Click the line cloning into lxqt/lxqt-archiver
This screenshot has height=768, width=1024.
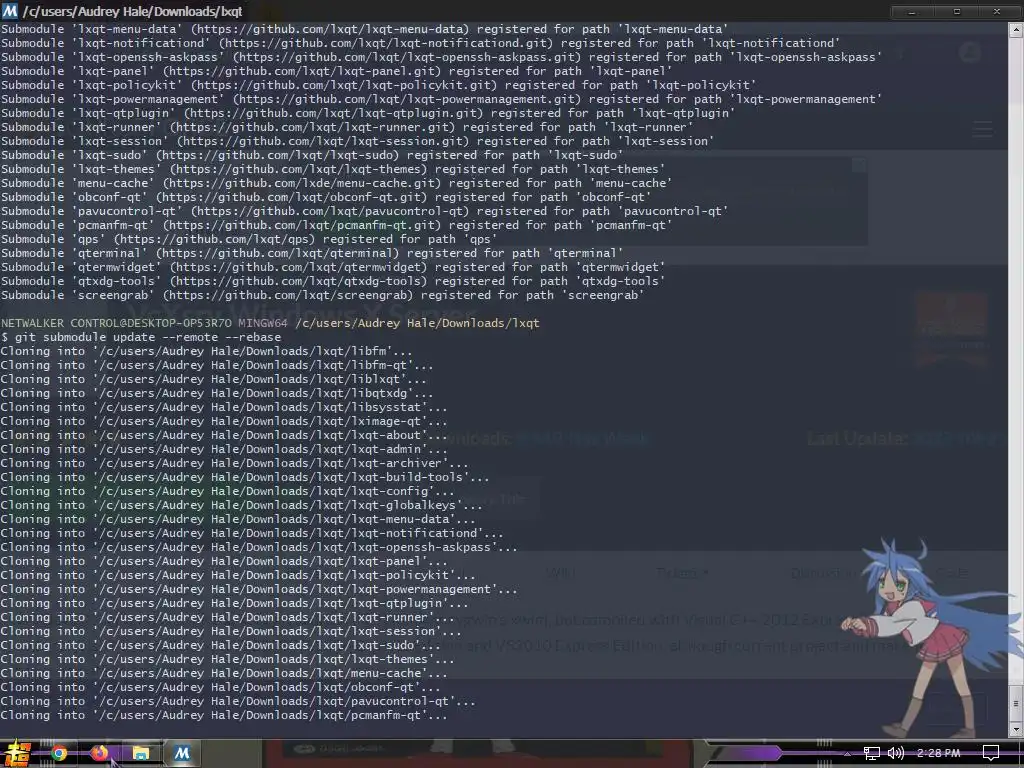(234, 463)
